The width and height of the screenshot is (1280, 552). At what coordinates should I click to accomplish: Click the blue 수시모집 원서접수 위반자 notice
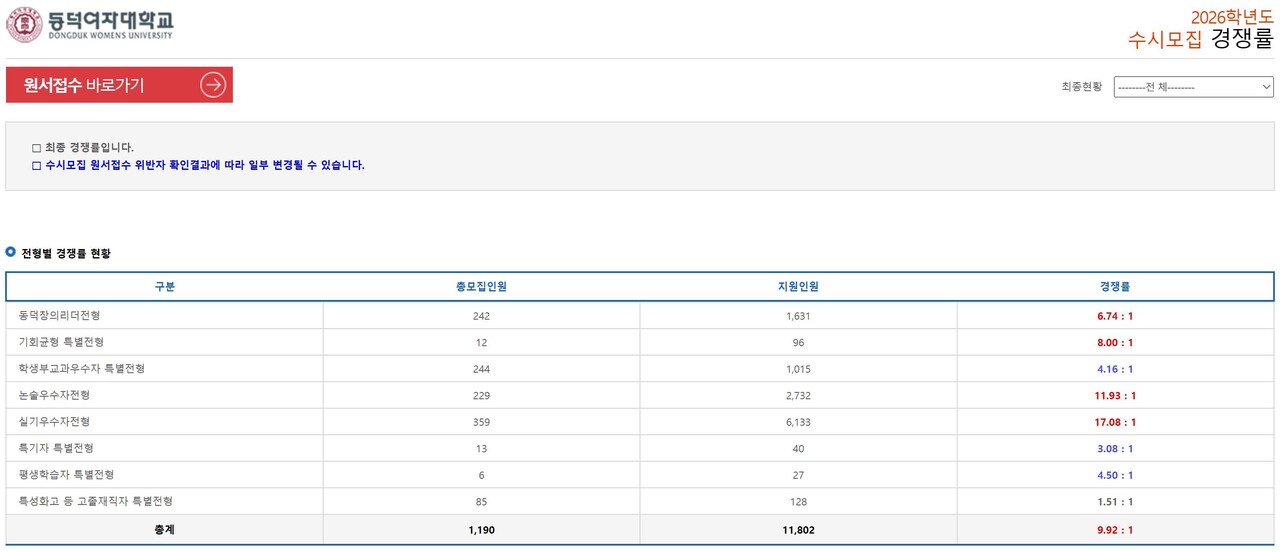click(x=198, y=165)
